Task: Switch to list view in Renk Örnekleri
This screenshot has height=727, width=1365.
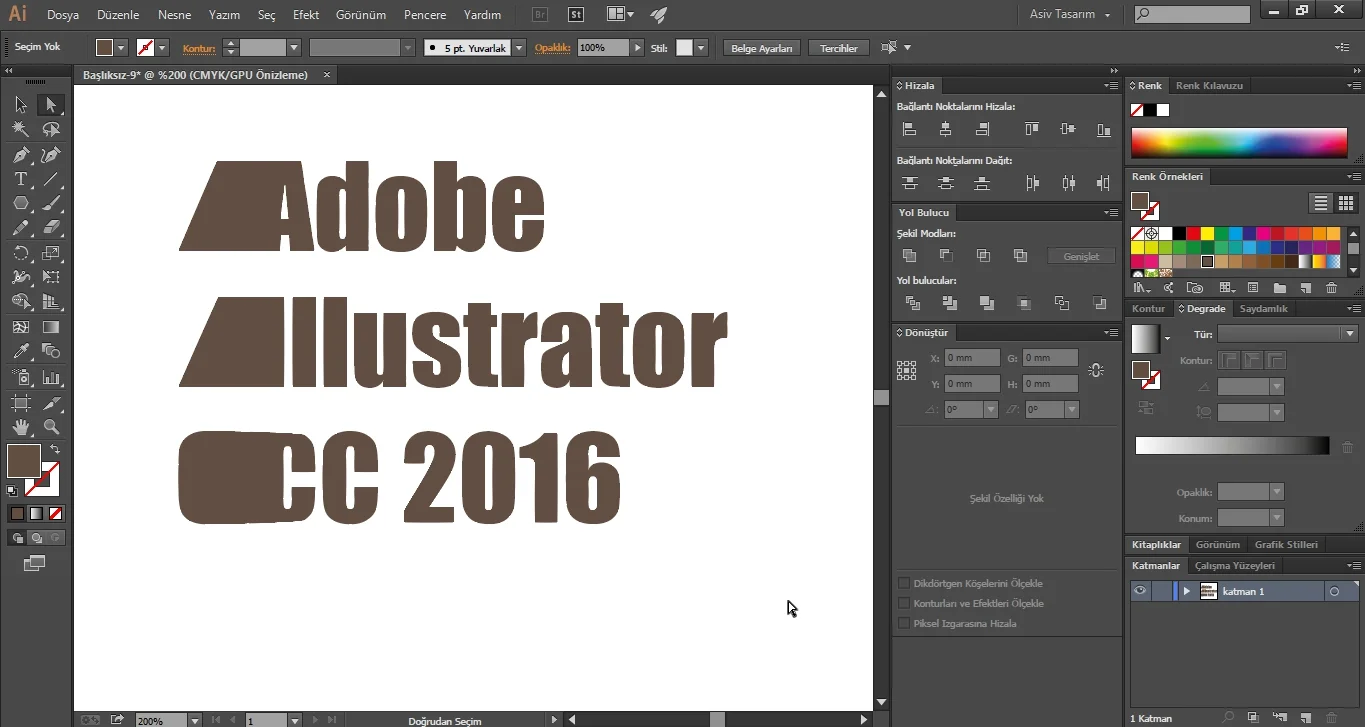Action: click(1321, 203)
